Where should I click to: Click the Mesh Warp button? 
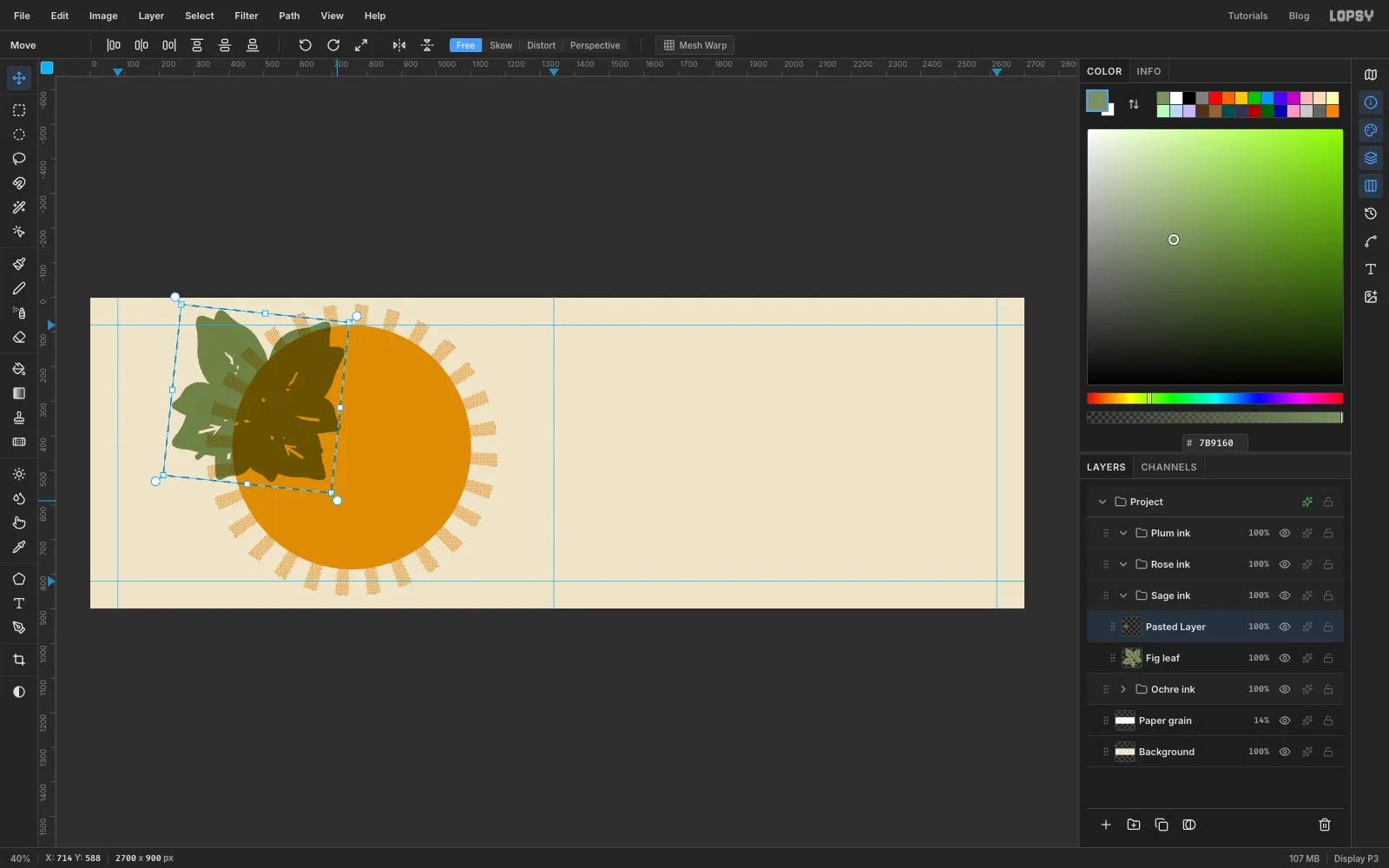point(695,45)
